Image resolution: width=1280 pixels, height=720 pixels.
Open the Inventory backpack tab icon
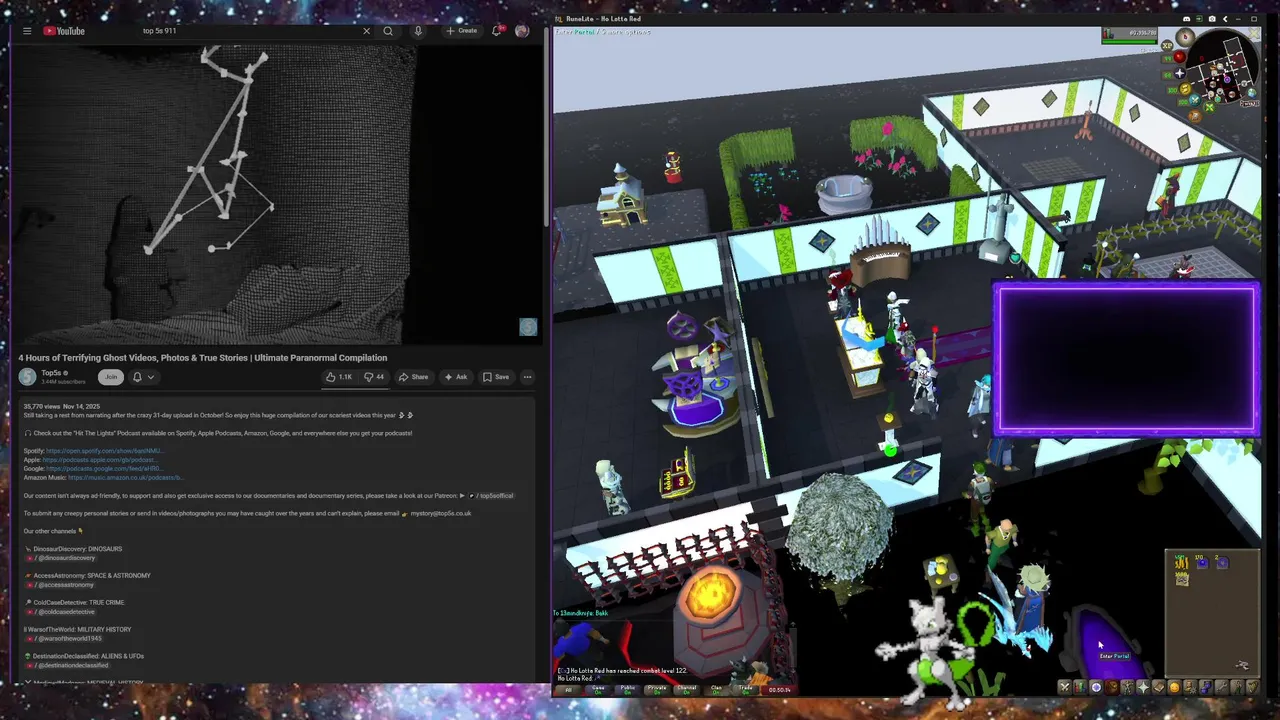pyautogui.click(x=1112, y=687)
